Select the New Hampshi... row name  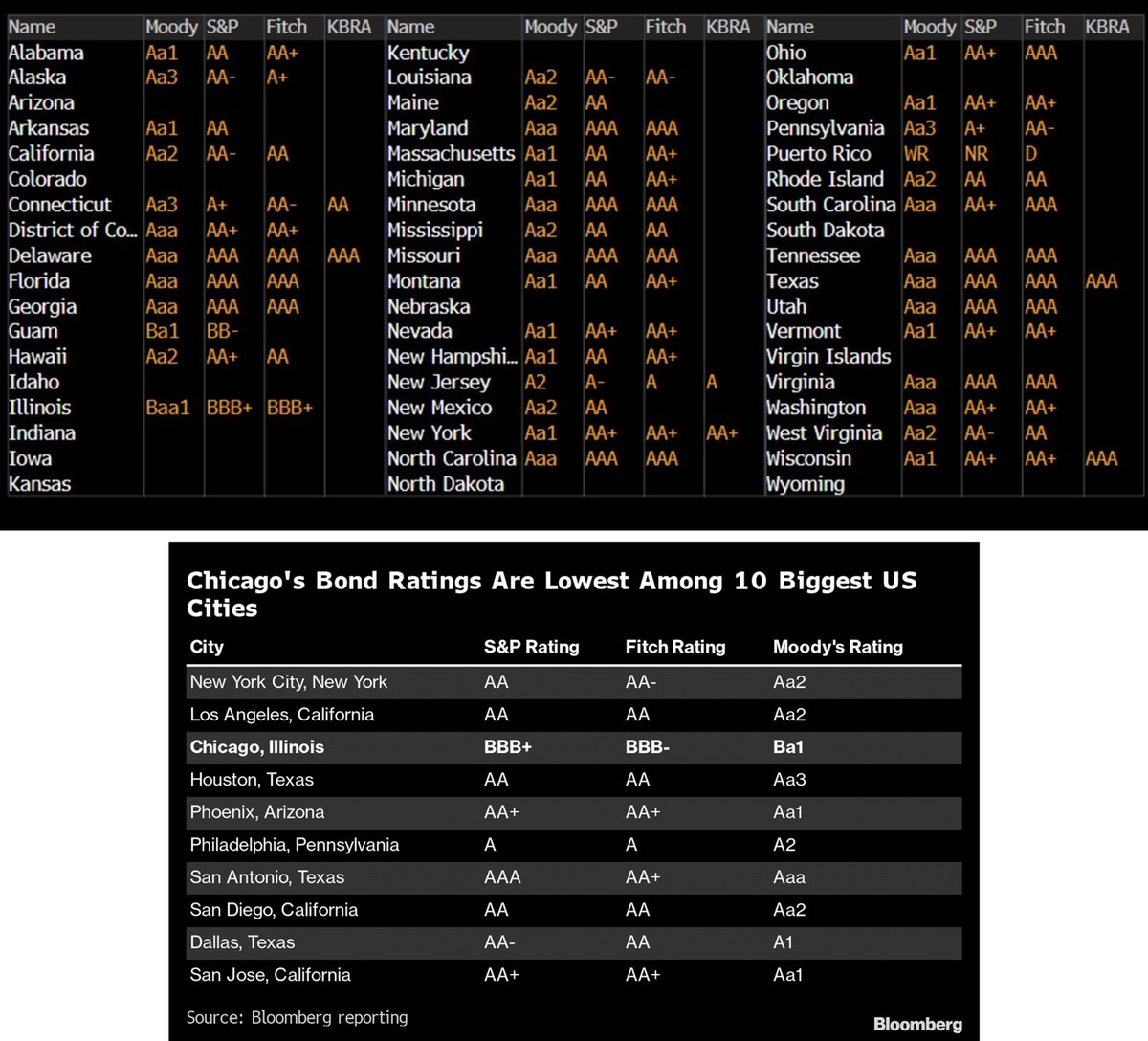452,357
